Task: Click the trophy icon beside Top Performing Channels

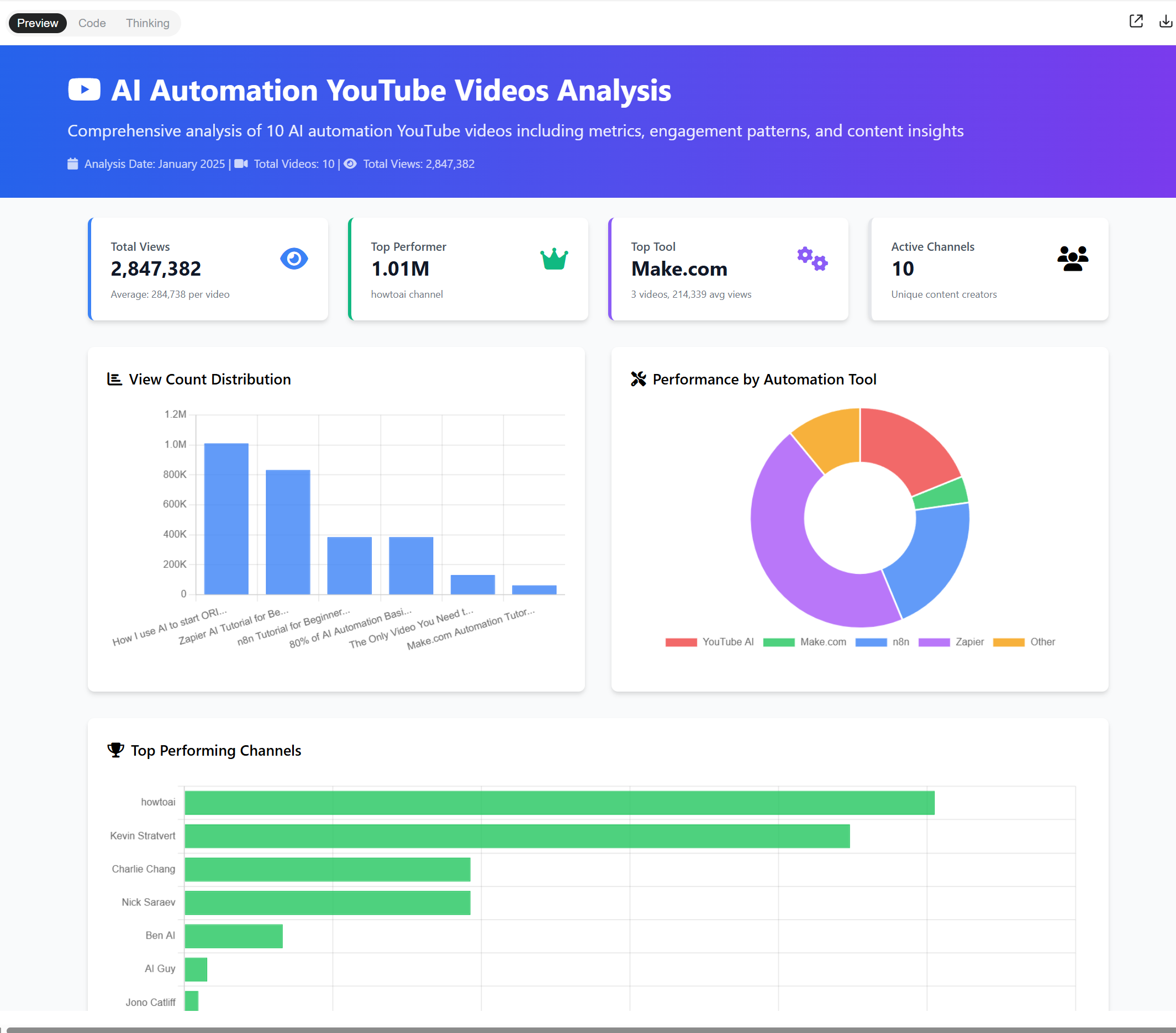Action: 115,750
